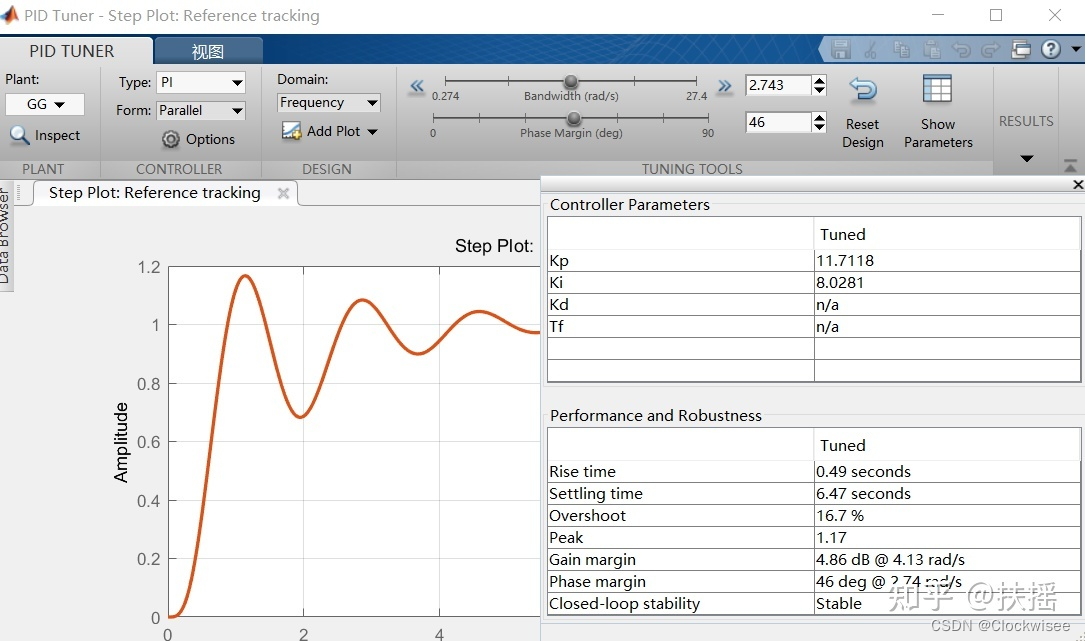The width and height of the screenshot is (1085, 641).
Task: Switch to the 视图 tab
Action: (208, 52)
